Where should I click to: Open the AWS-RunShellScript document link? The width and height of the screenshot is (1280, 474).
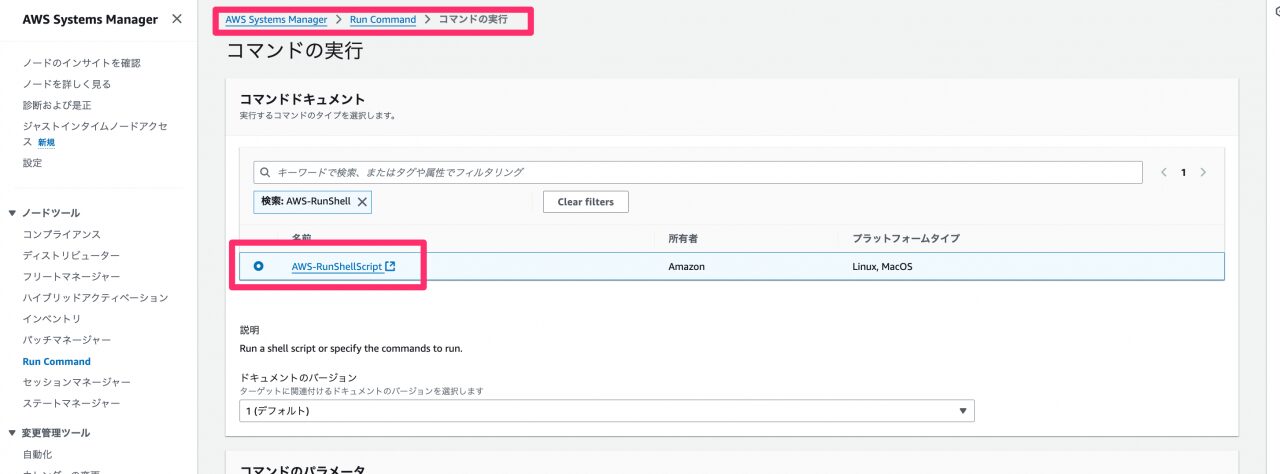point(337,266)
